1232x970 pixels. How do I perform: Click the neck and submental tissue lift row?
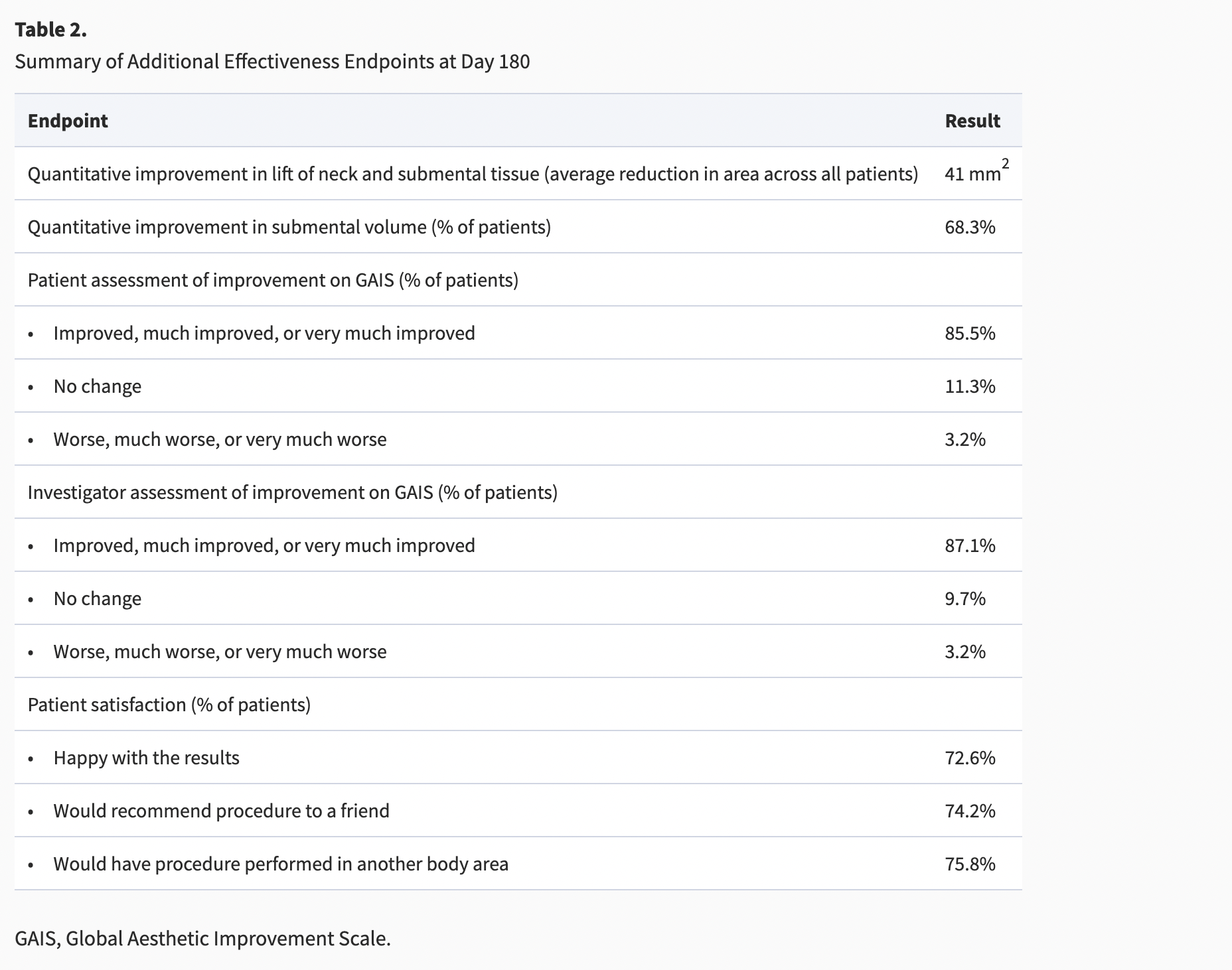coord(473,174)
